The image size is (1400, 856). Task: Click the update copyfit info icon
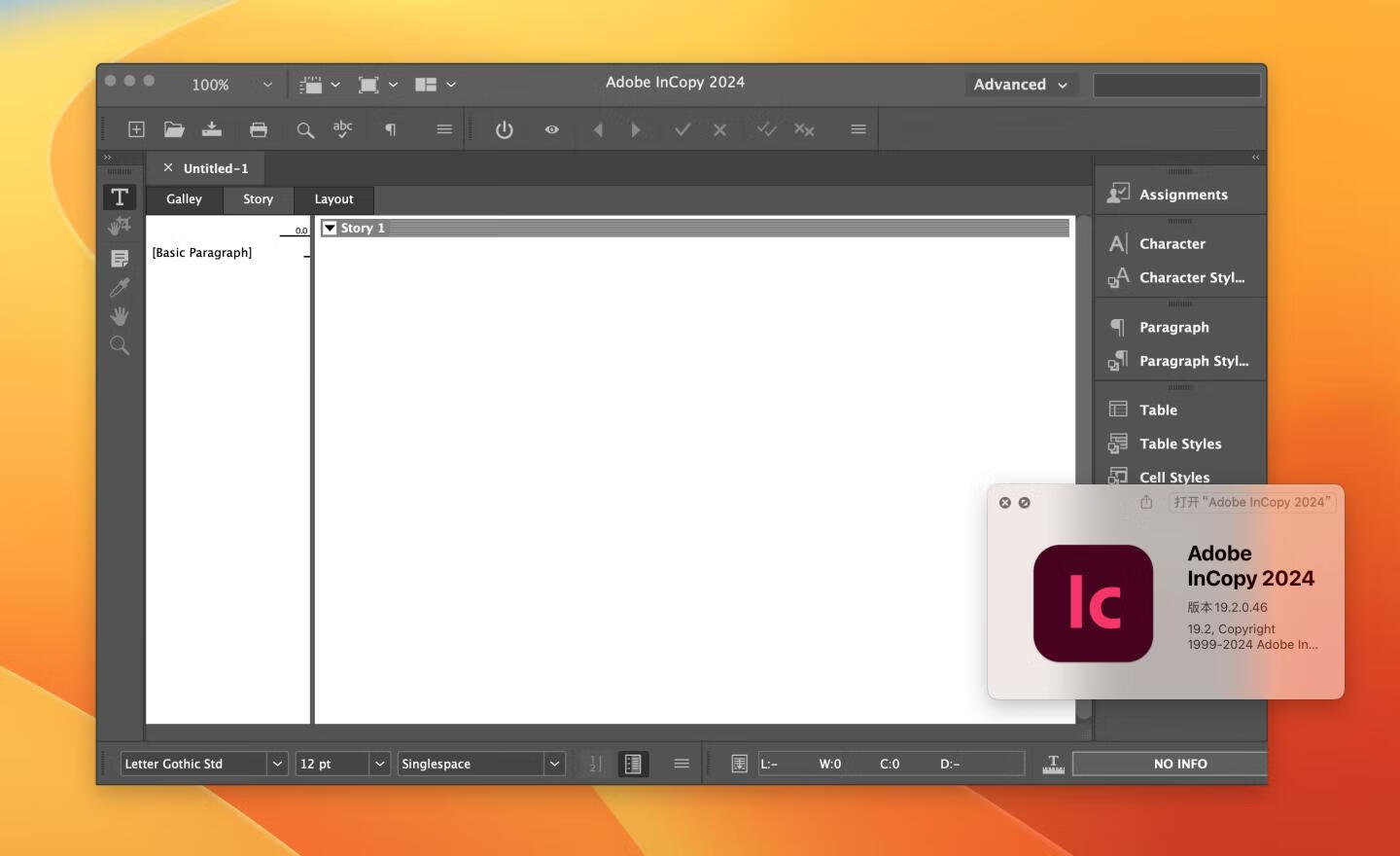[739, 765]
